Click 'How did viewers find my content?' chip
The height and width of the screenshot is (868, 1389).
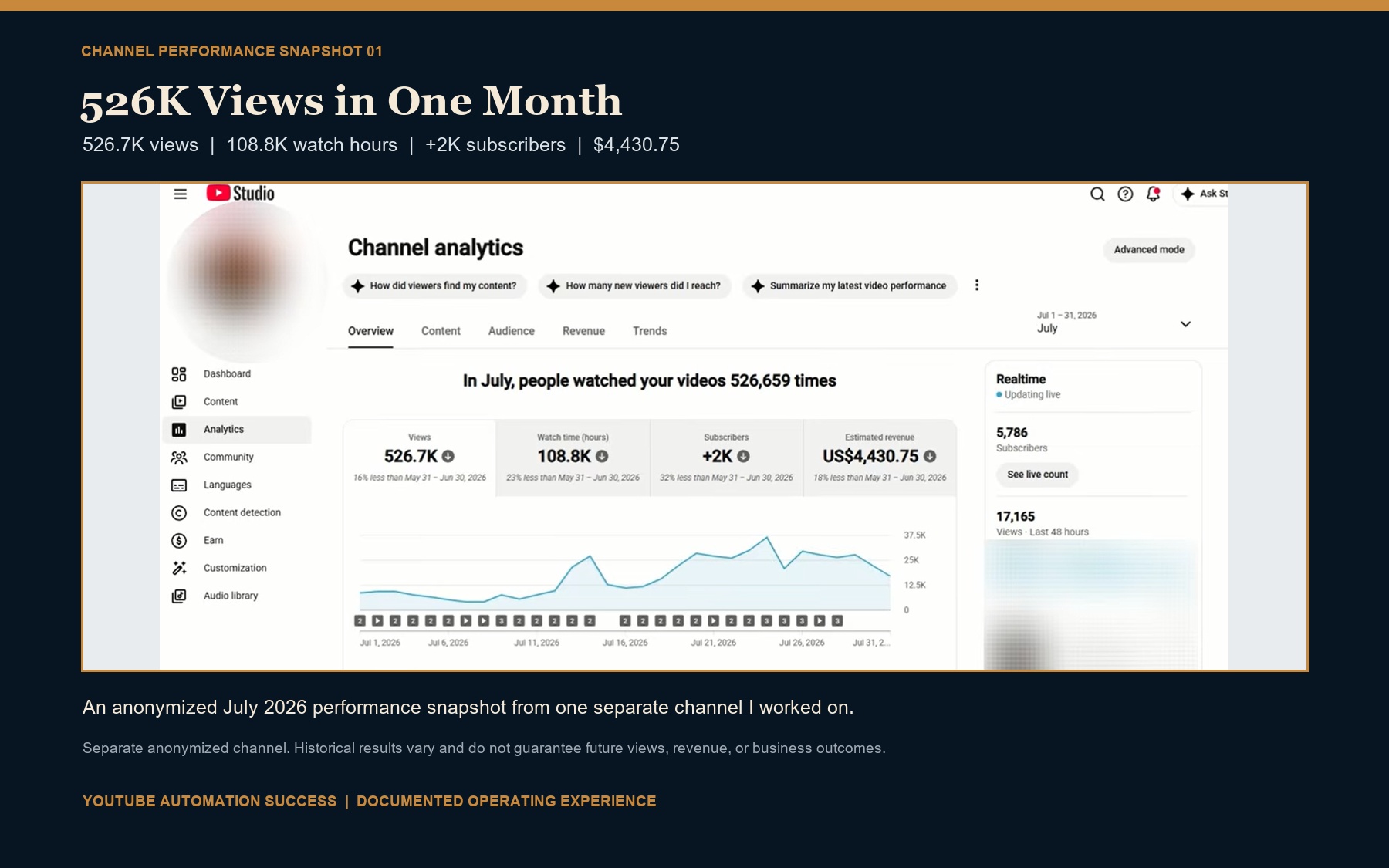coord(434,285)
